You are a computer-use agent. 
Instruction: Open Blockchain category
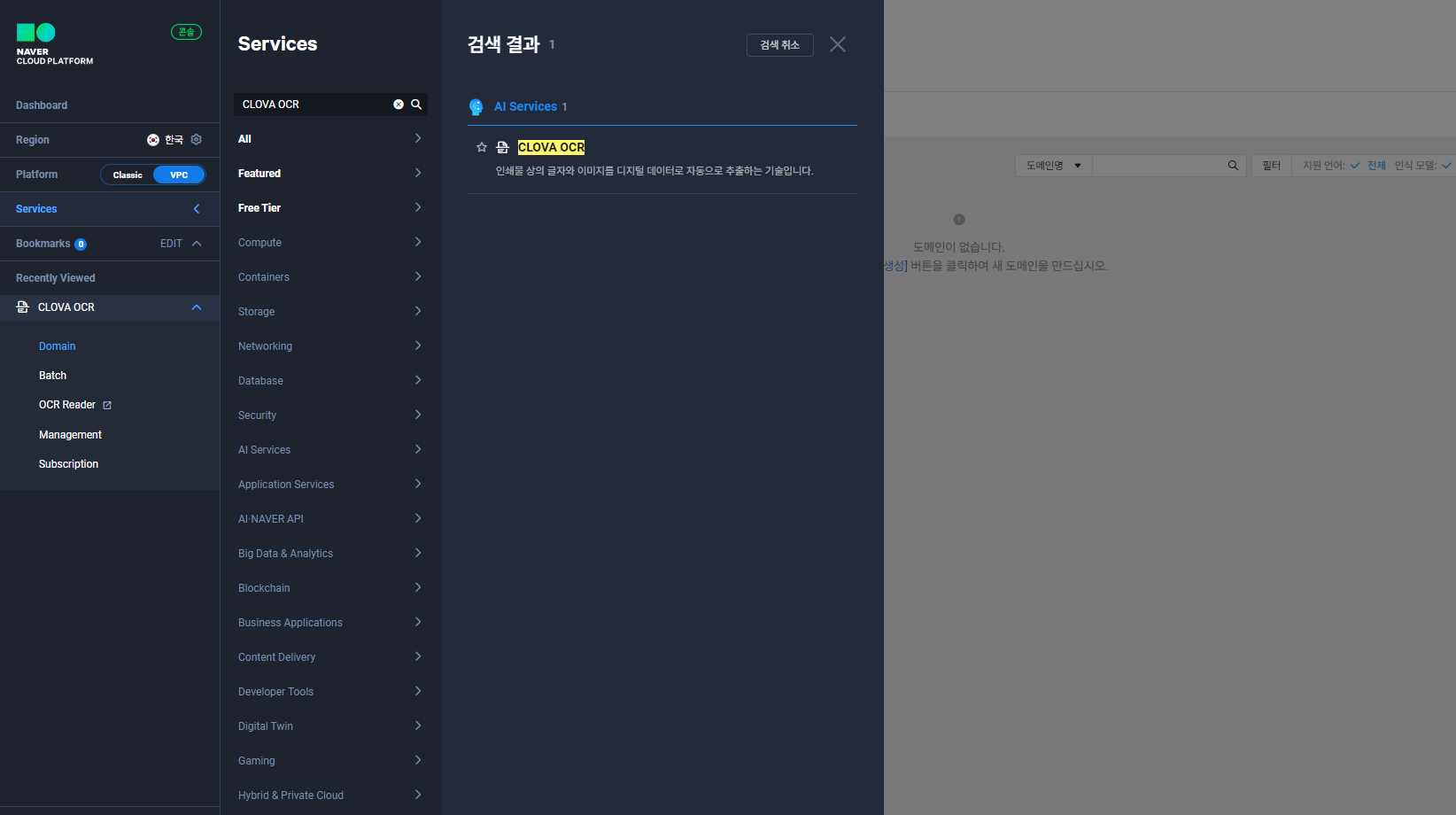(330, 588)
